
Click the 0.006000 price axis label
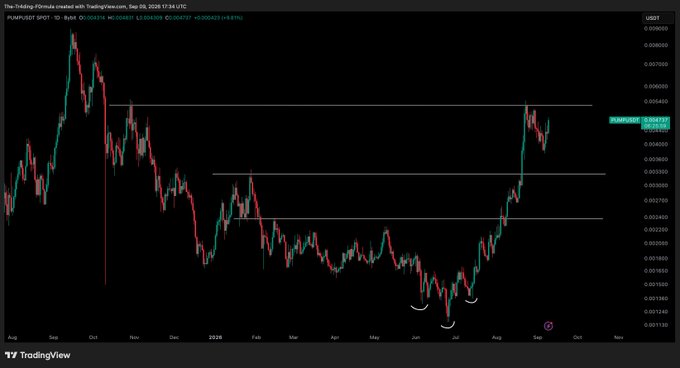click(x=656, y=86)
